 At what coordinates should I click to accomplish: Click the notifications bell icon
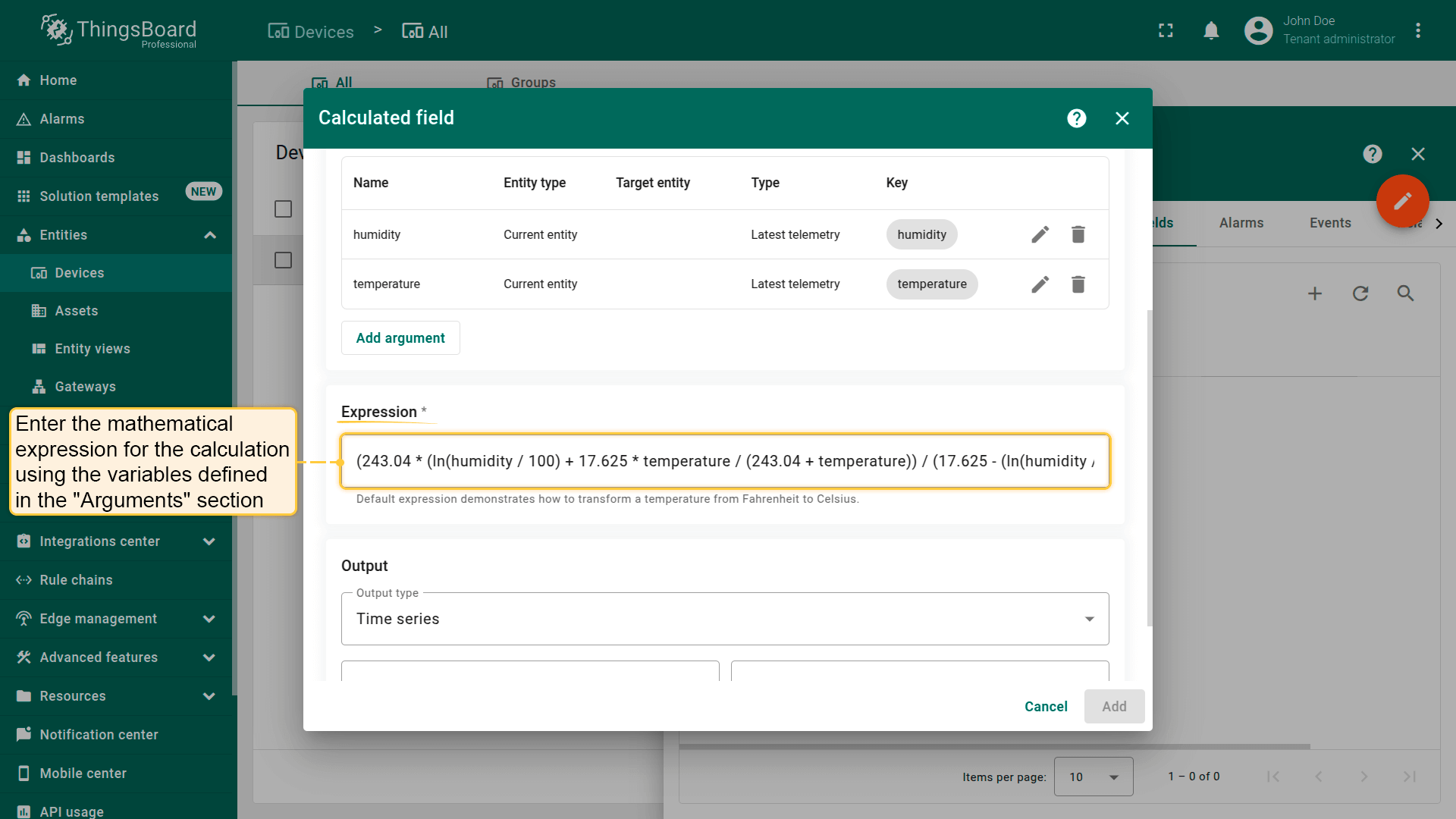[1211, 31]
